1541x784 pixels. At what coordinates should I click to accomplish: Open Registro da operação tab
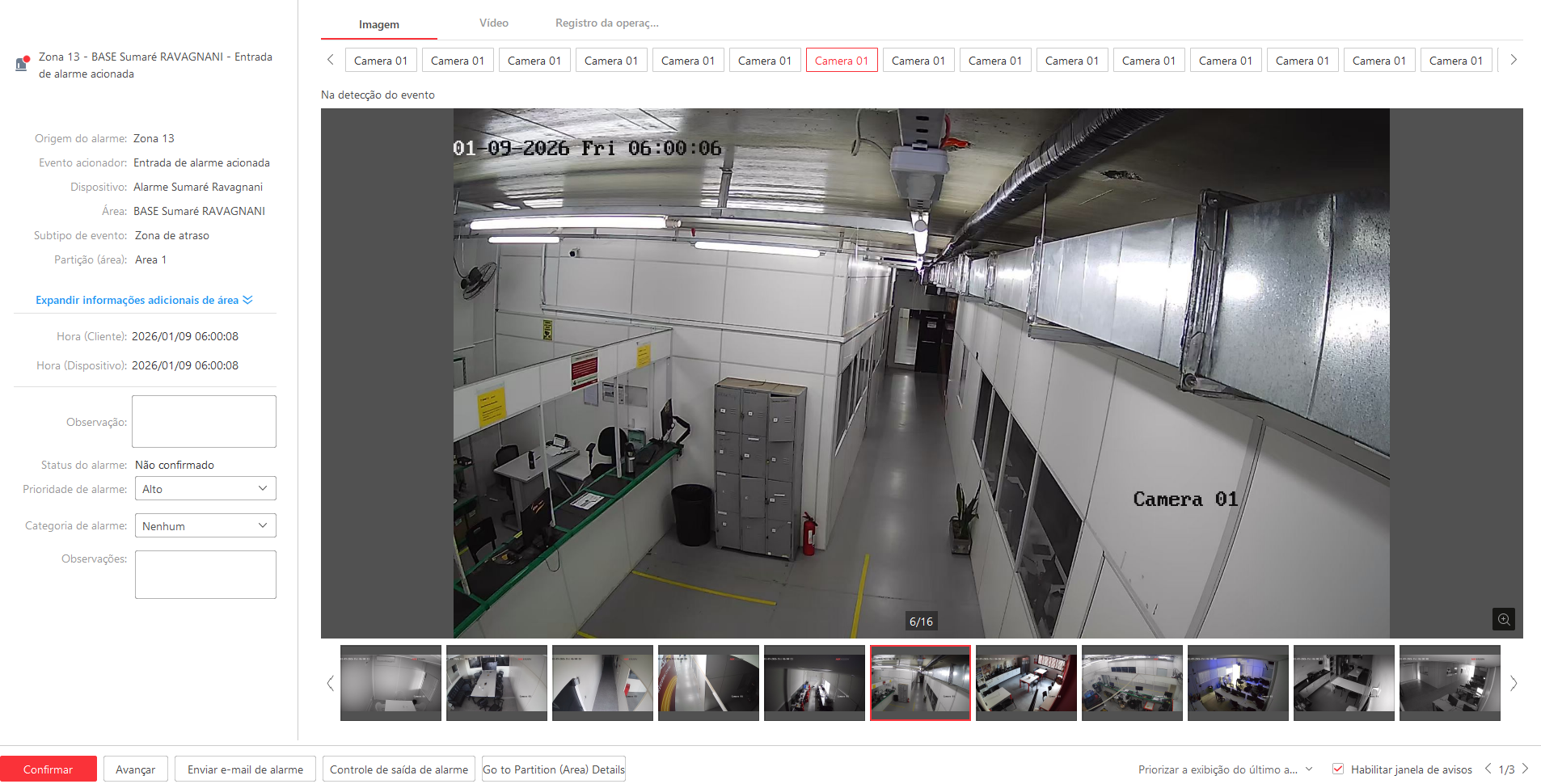606,23
